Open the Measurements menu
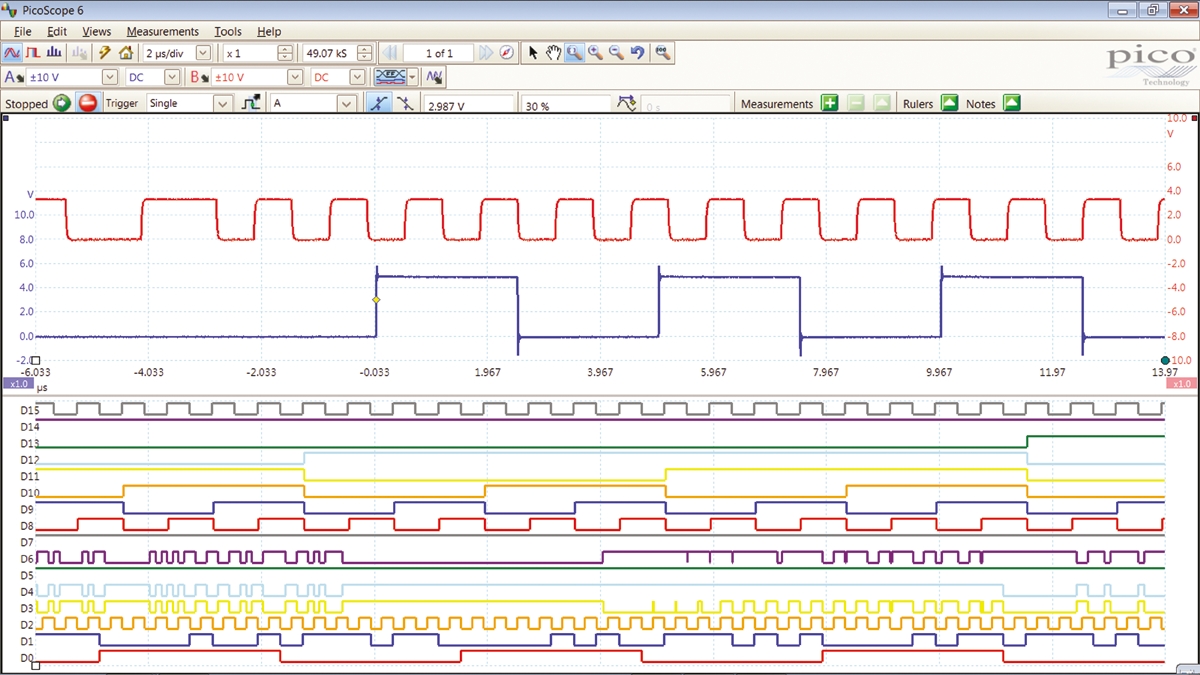The image size is (1200, 675). click(x=163, y=31)
